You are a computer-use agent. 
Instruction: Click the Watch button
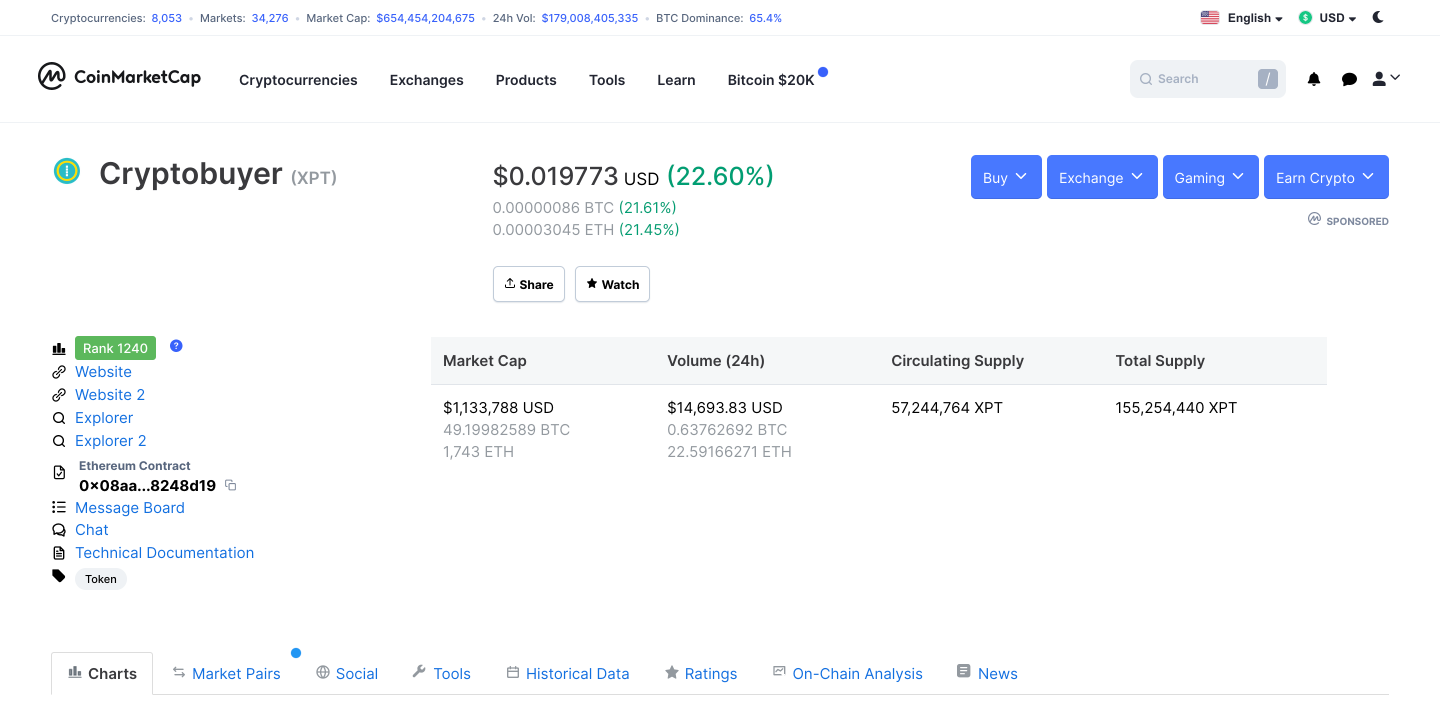[x=613, y=284]
